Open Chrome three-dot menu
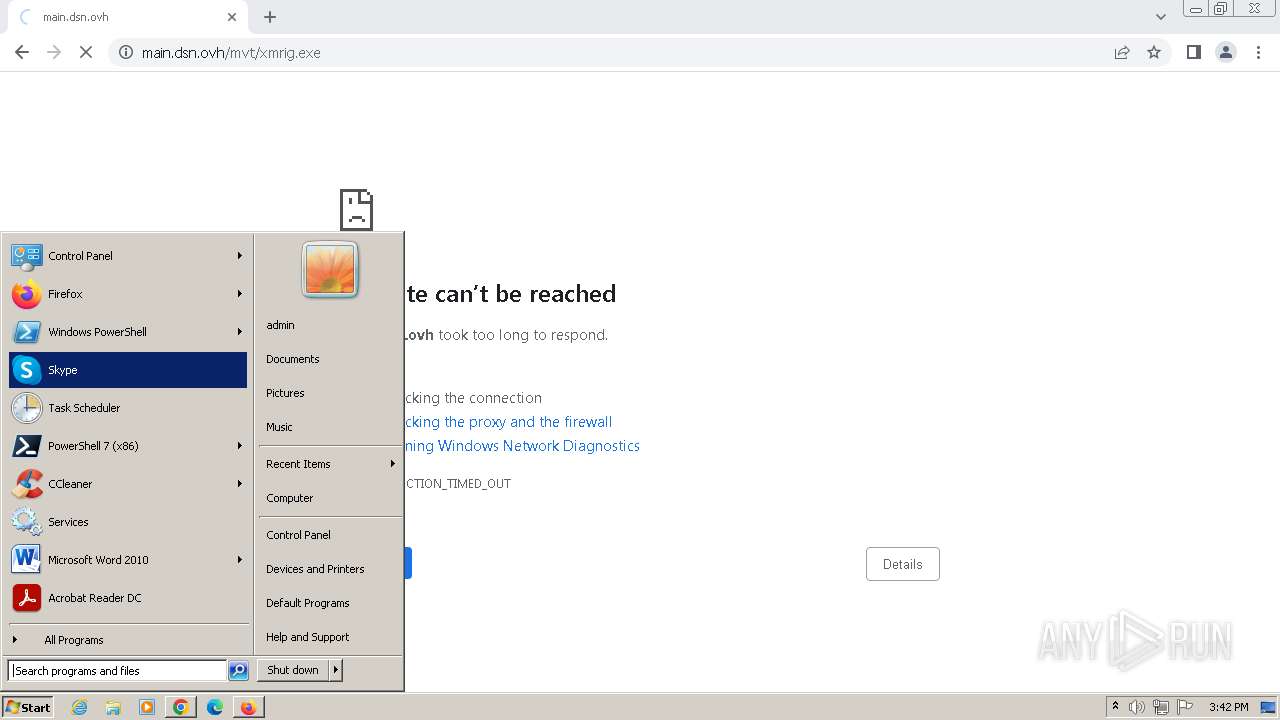This screenshot has width=1280, height=720. click(1258, 52)
